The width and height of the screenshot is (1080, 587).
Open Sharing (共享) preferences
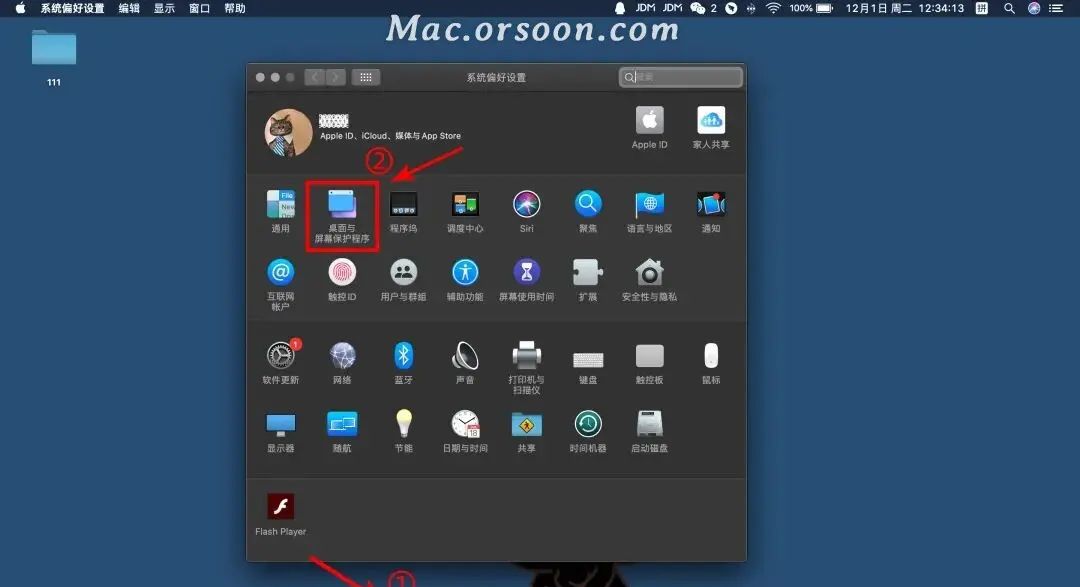pyautogui.click(x=526, y=424)
